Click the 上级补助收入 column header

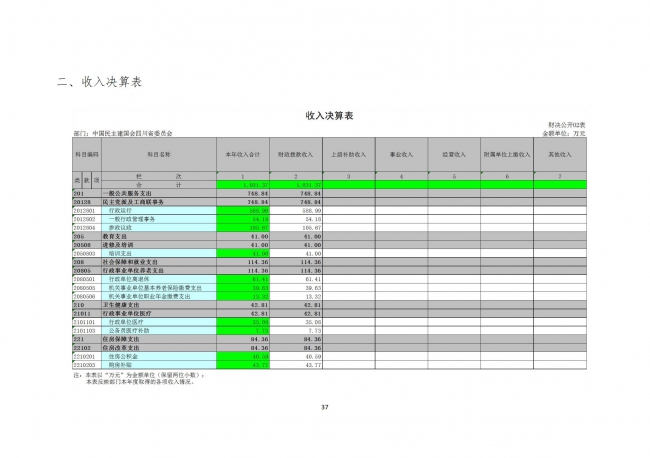(346, 155)
